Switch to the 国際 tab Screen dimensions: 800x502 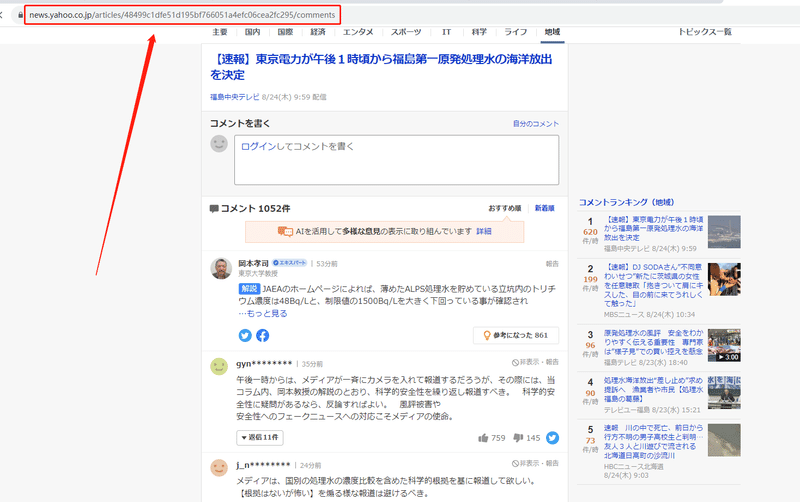click(x=285, y=32)
